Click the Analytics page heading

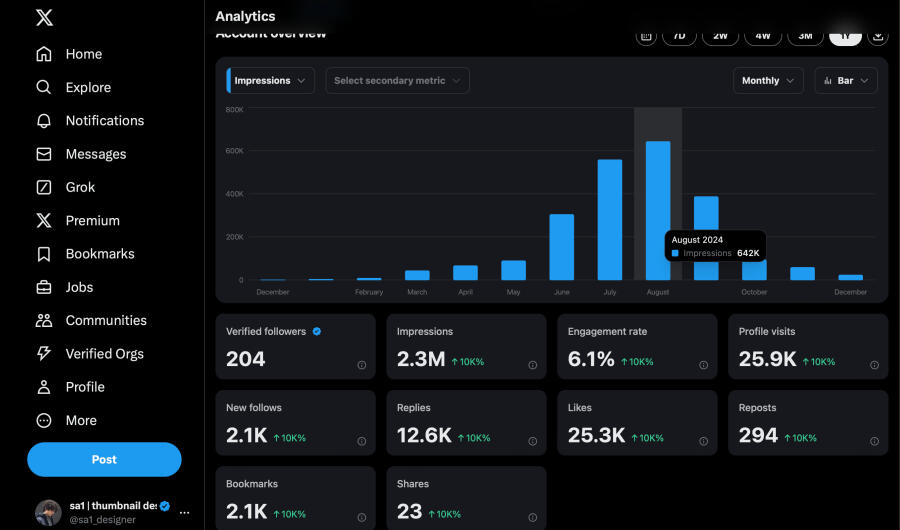(245, 16)
